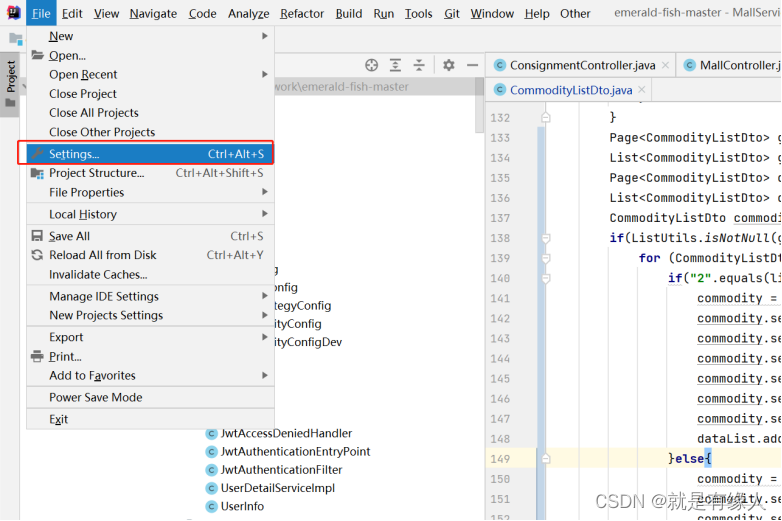Click the project tree vertical scrollbar
The width and height of the screenshot is (782, 521).
[479, 105]
